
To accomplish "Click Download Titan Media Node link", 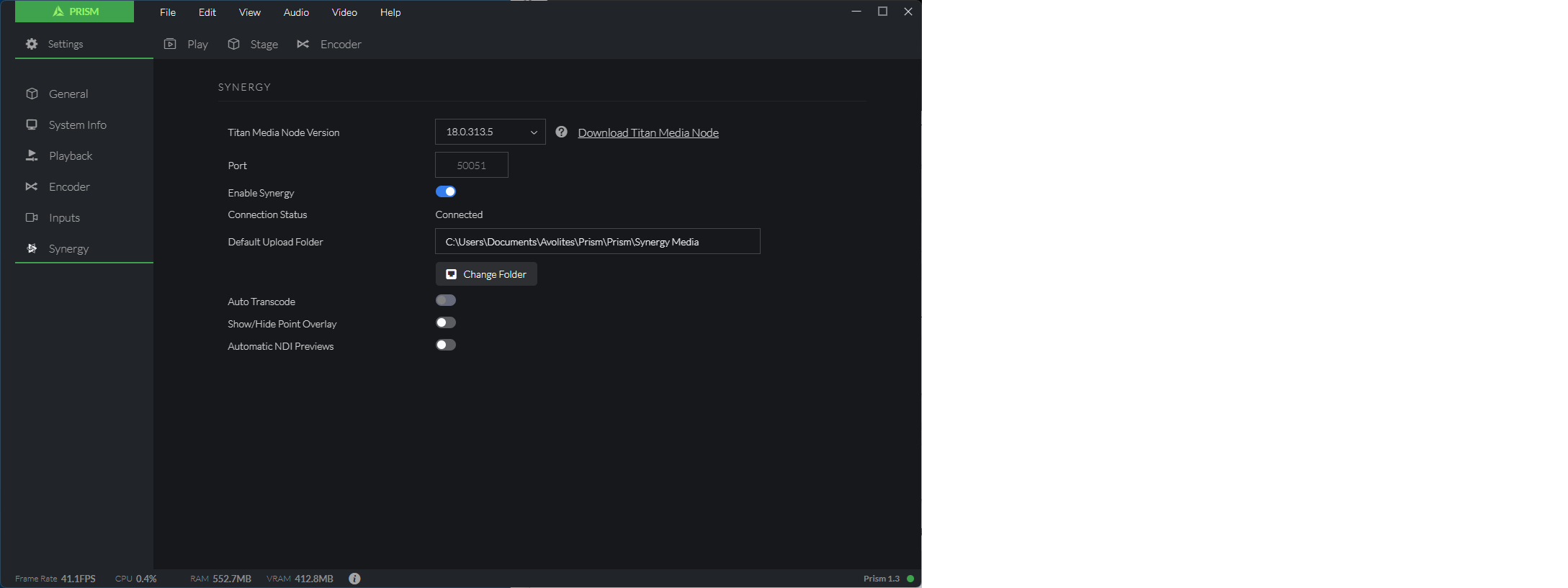I will [x=648, y=132].
